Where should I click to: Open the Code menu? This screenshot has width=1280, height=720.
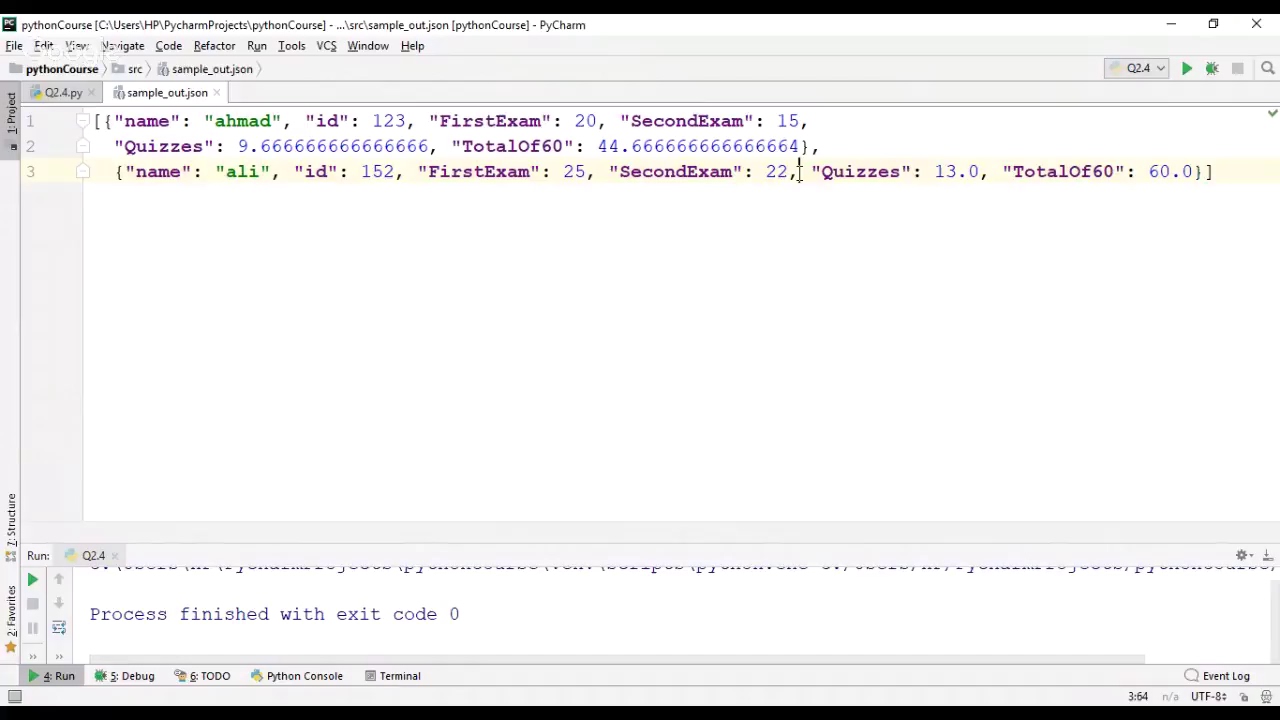tap(168, 46)
